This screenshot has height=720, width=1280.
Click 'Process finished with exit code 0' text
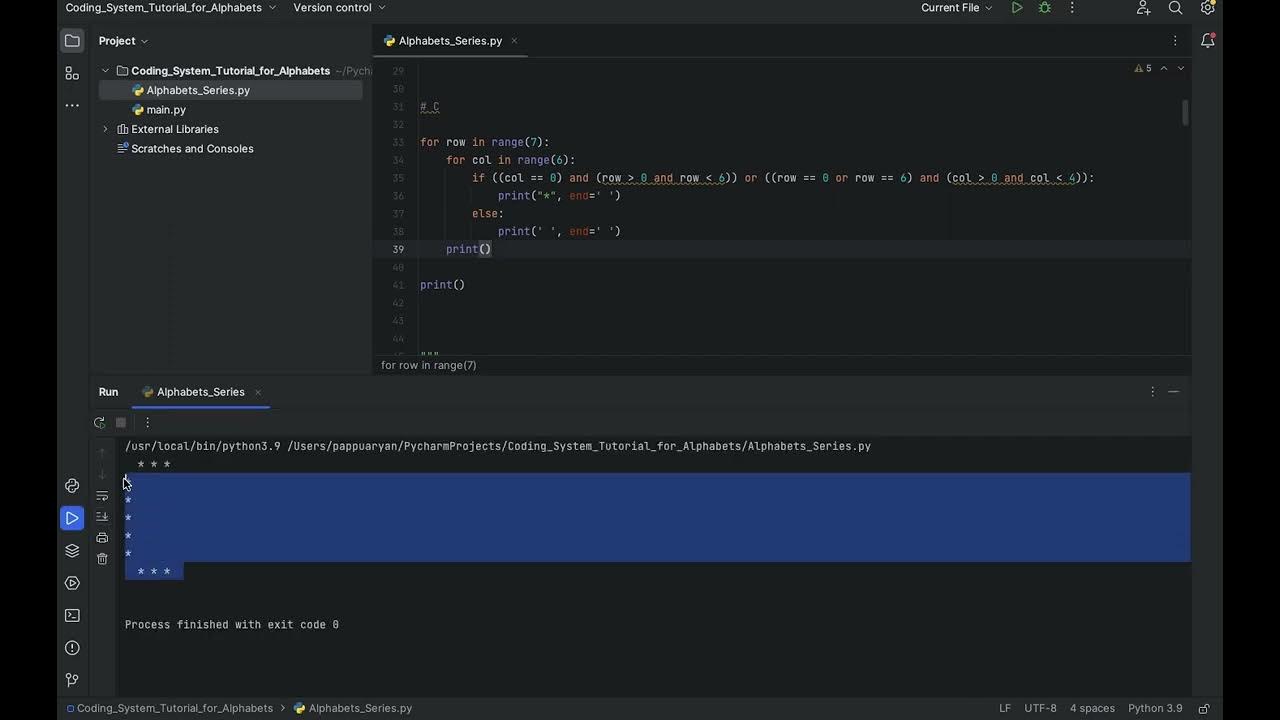(232, 625)
